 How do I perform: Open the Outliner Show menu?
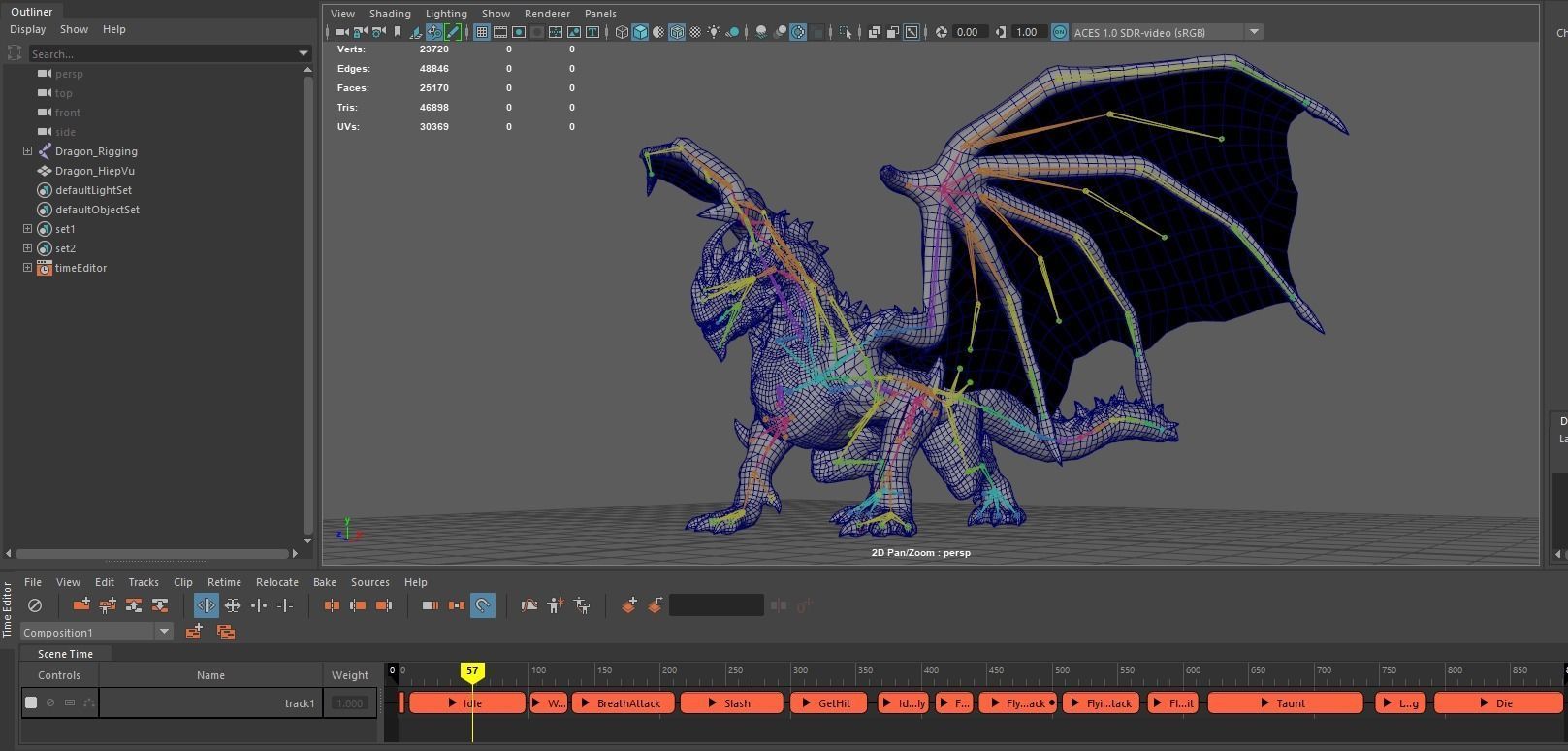74,29
